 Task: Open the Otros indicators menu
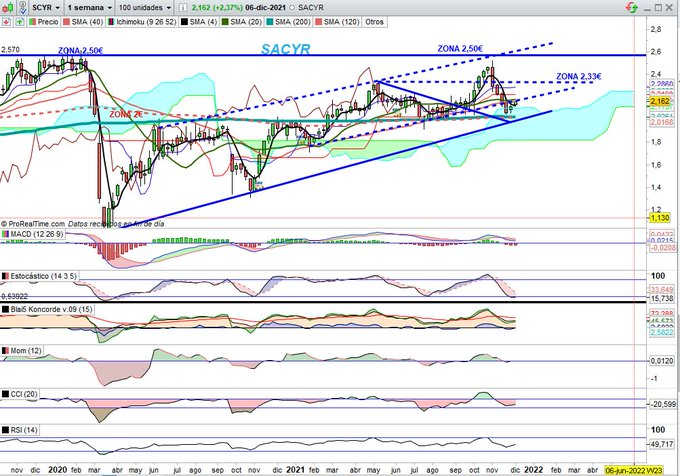pos(374,22)
